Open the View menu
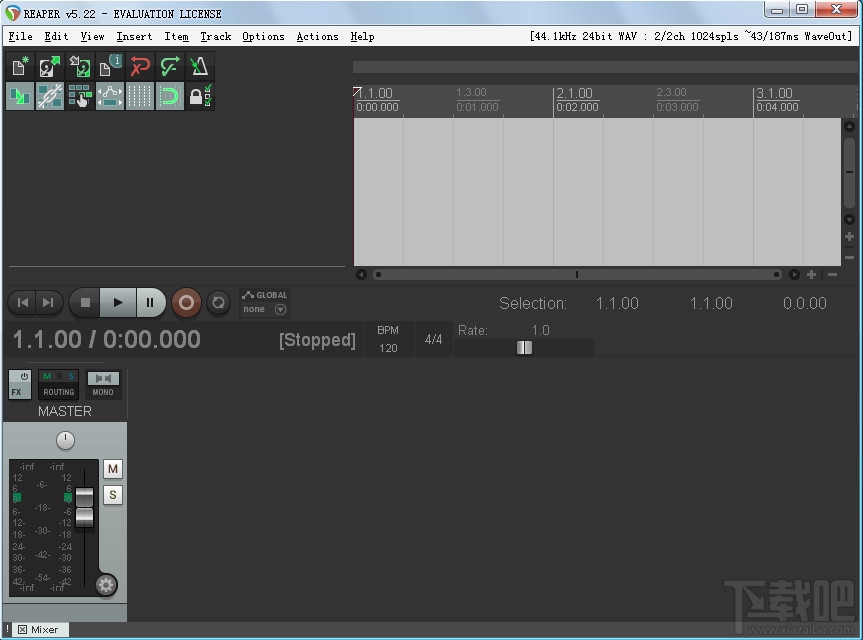Image resolution: width=863 pixels, height=640 pixels. tap(92, 36)
